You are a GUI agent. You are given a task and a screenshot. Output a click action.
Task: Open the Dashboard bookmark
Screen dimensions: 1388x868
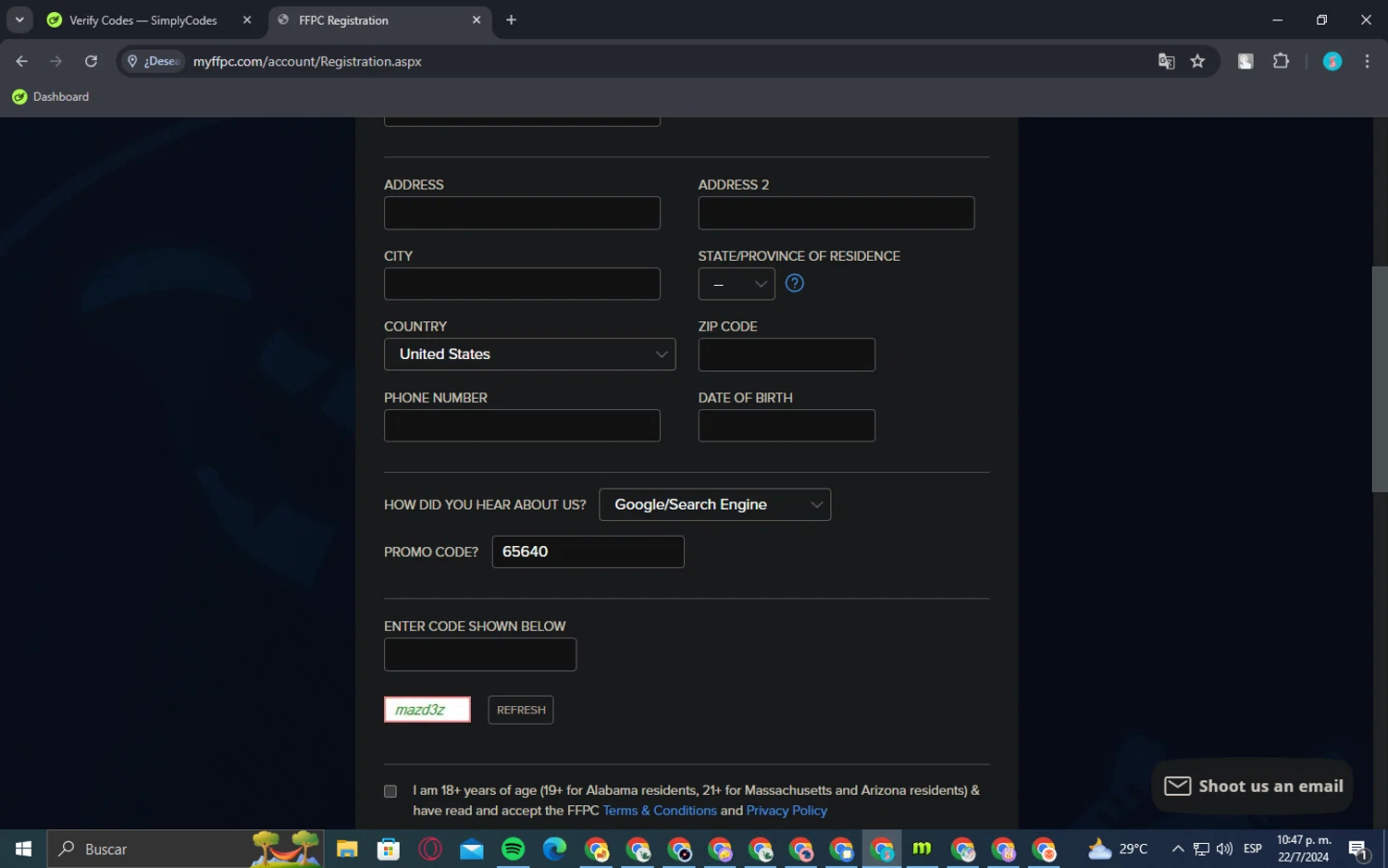[x=51, y=97]
